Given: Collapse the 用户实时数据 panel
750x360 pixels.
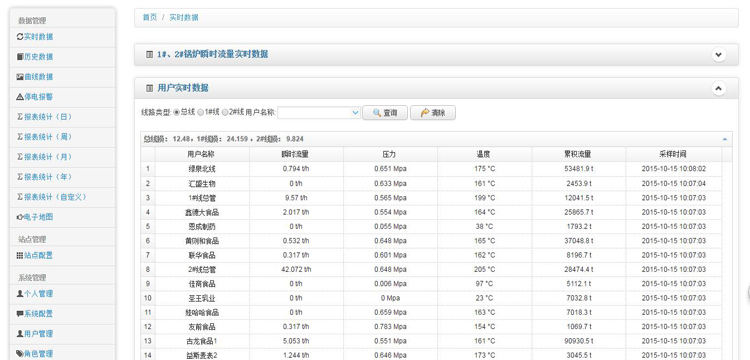Looking at the screenshot, I should (718, 88).
